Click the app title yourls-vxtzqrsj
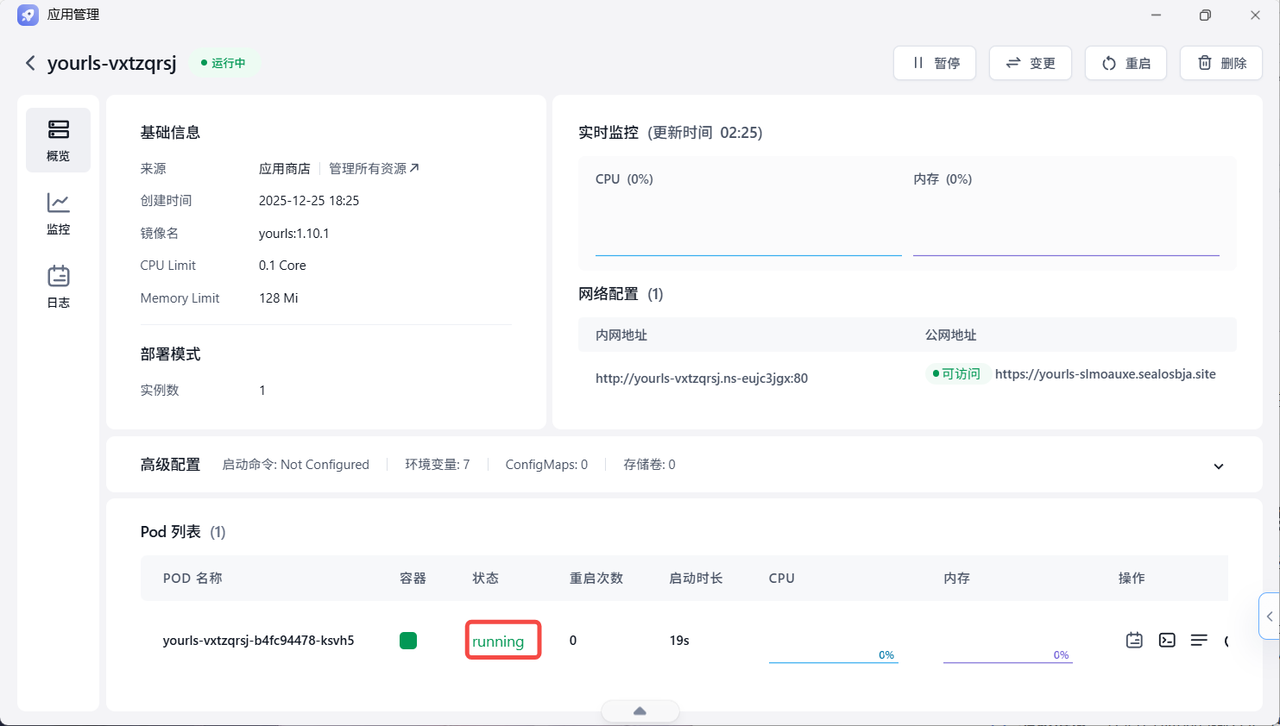This screenshot has height=726, width=1280. tap(111, 63)
